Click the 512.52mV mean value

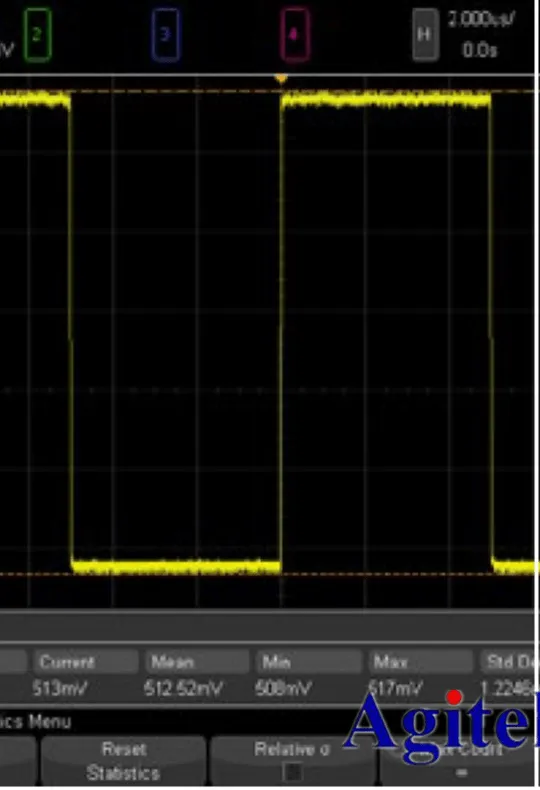(x=183, y=688)
